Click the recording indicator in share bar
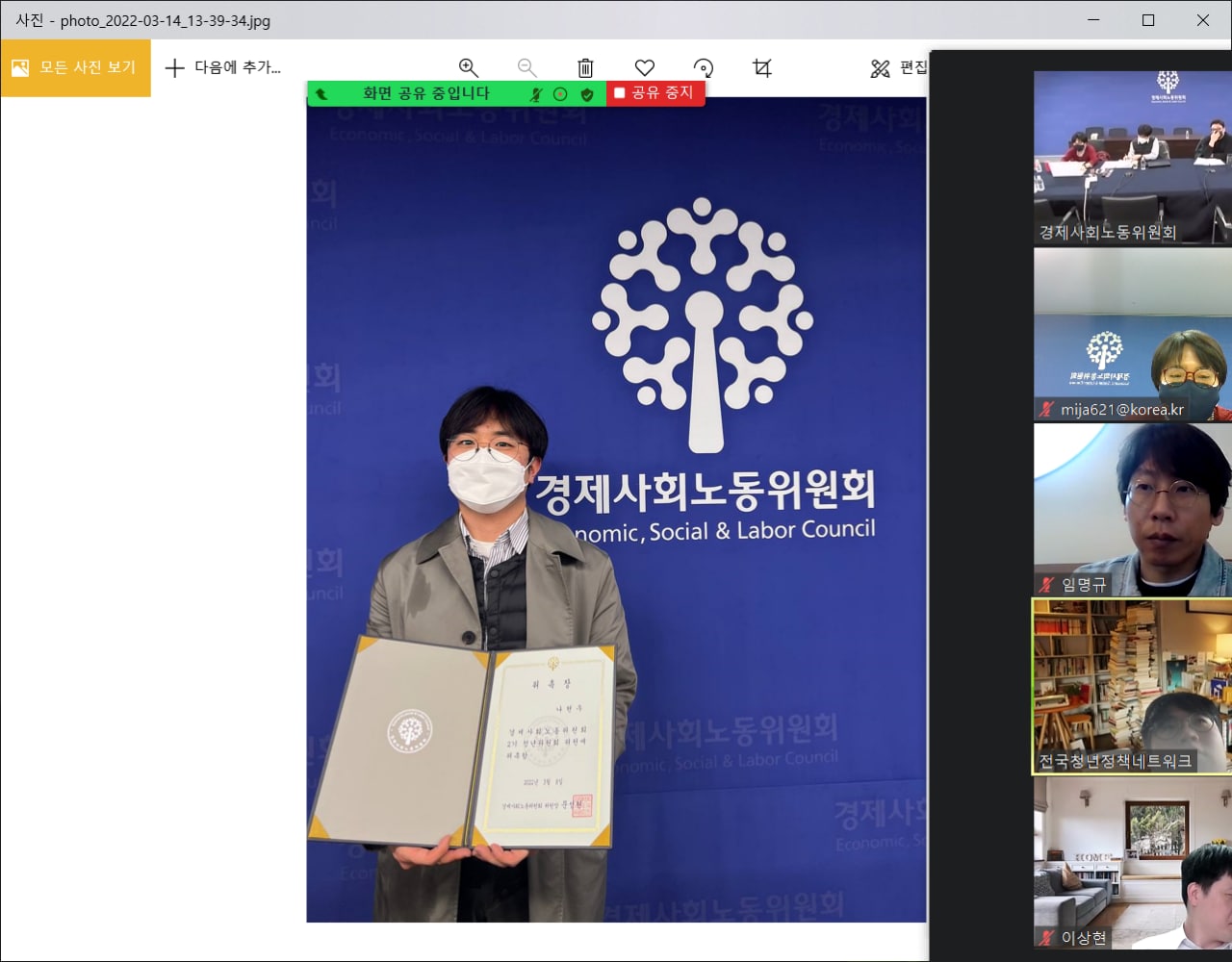 click(x=560, y=94)
